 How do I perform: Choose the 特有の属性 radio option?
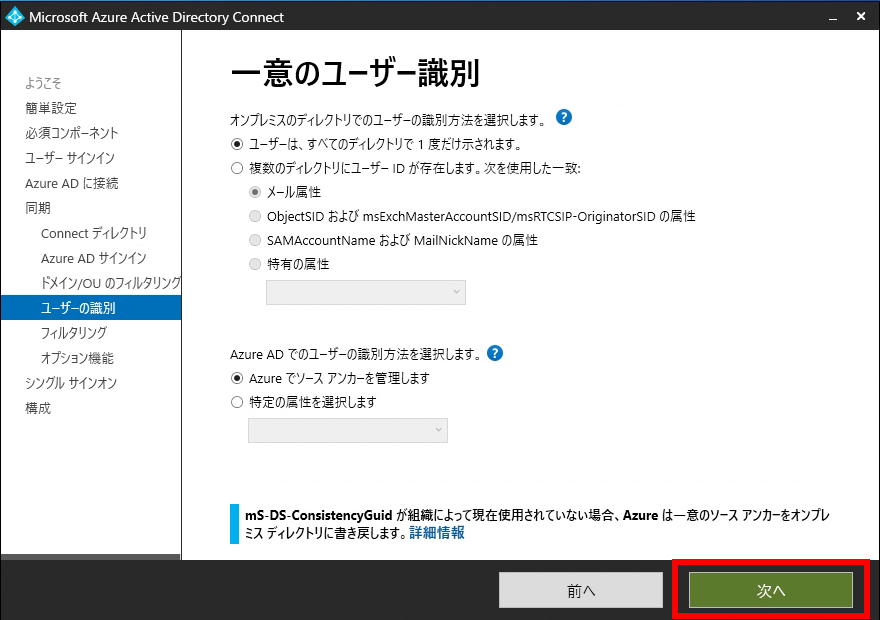click(255, 264)
